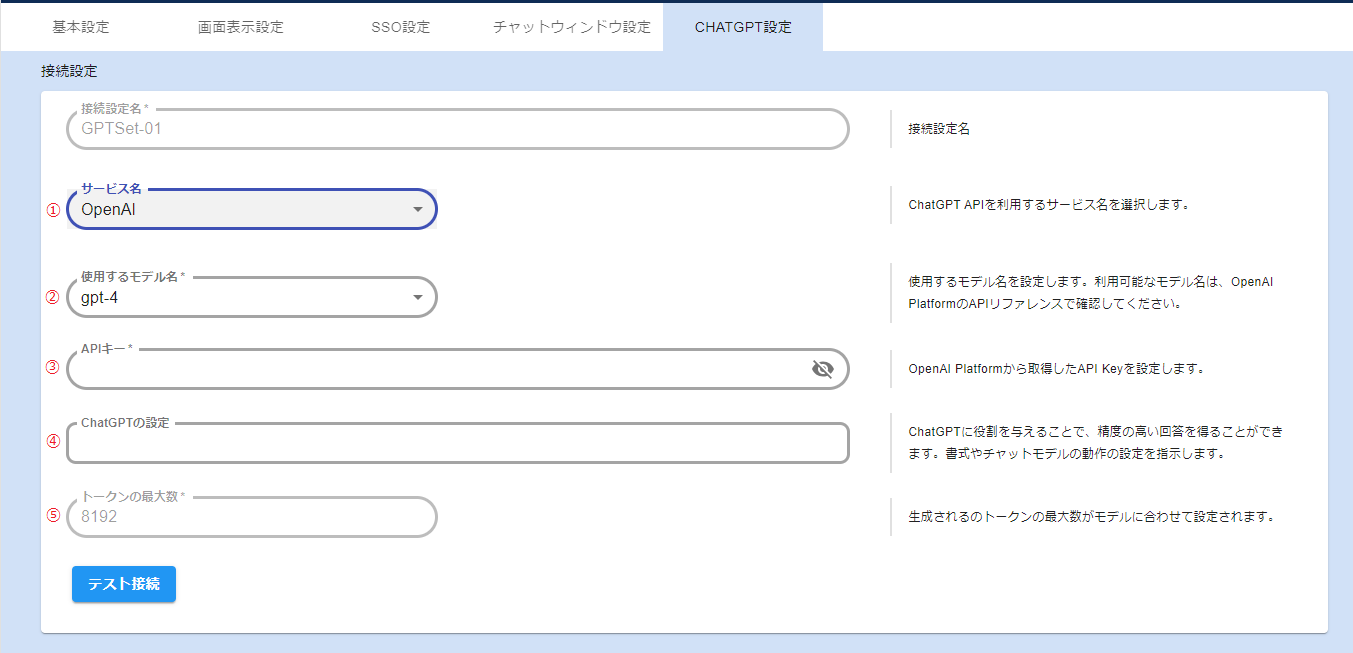Open the サービス名 dropdown showing OpenAI
This screenshot has width=1353, height=653.
tap(252, 210)
